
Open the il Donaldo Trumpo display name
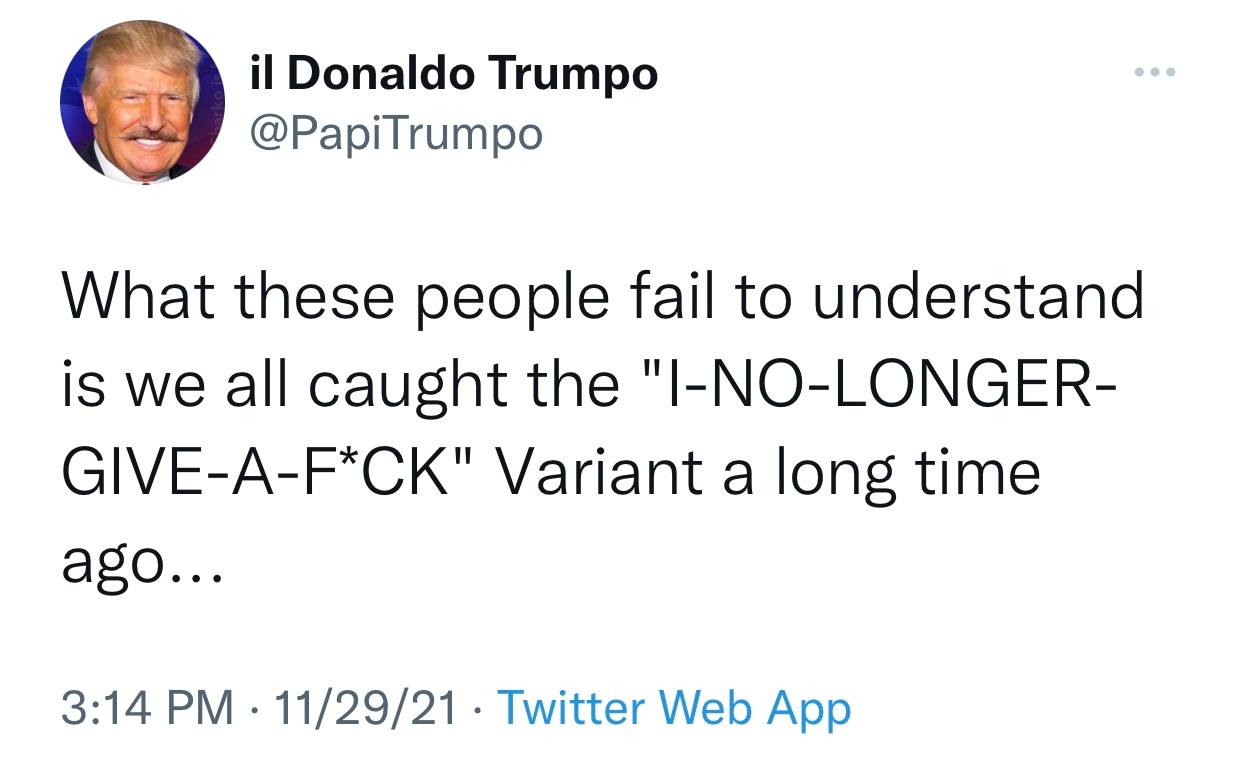(453, 74)
